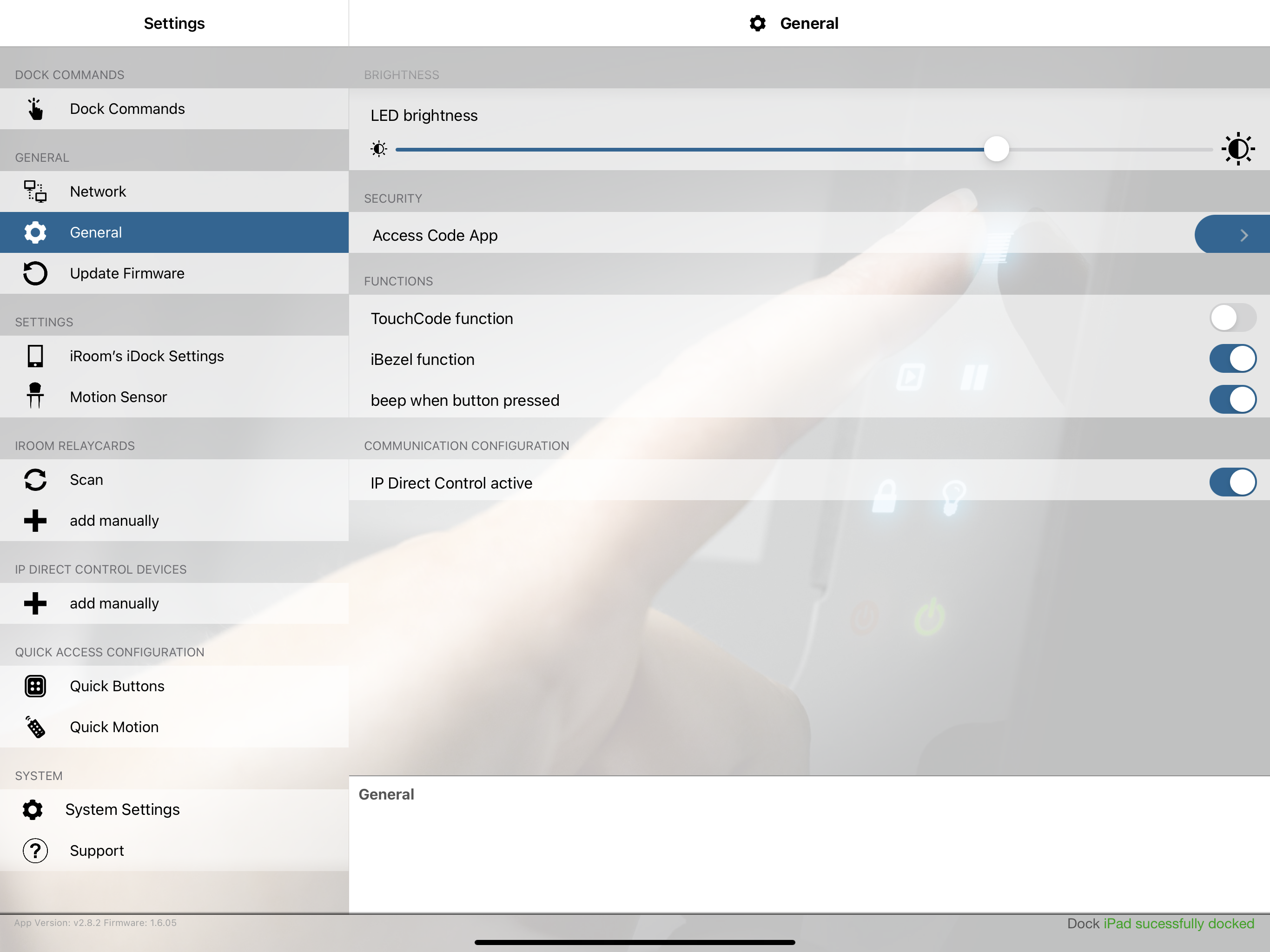Open Quick Motion configuration

point(174,727)
